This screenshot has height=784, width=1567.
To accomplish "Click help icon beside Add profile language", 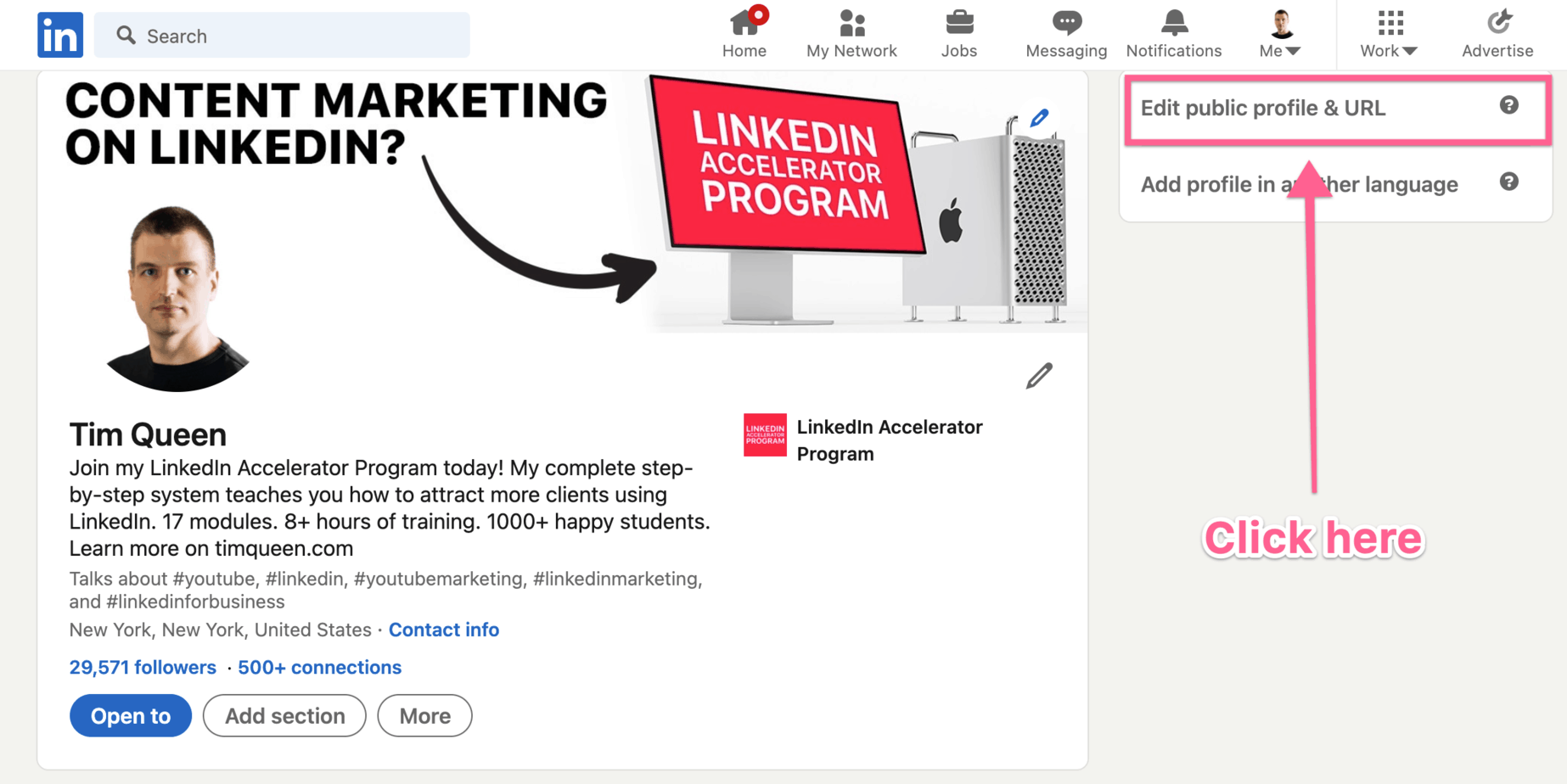I will point(1508,182).
